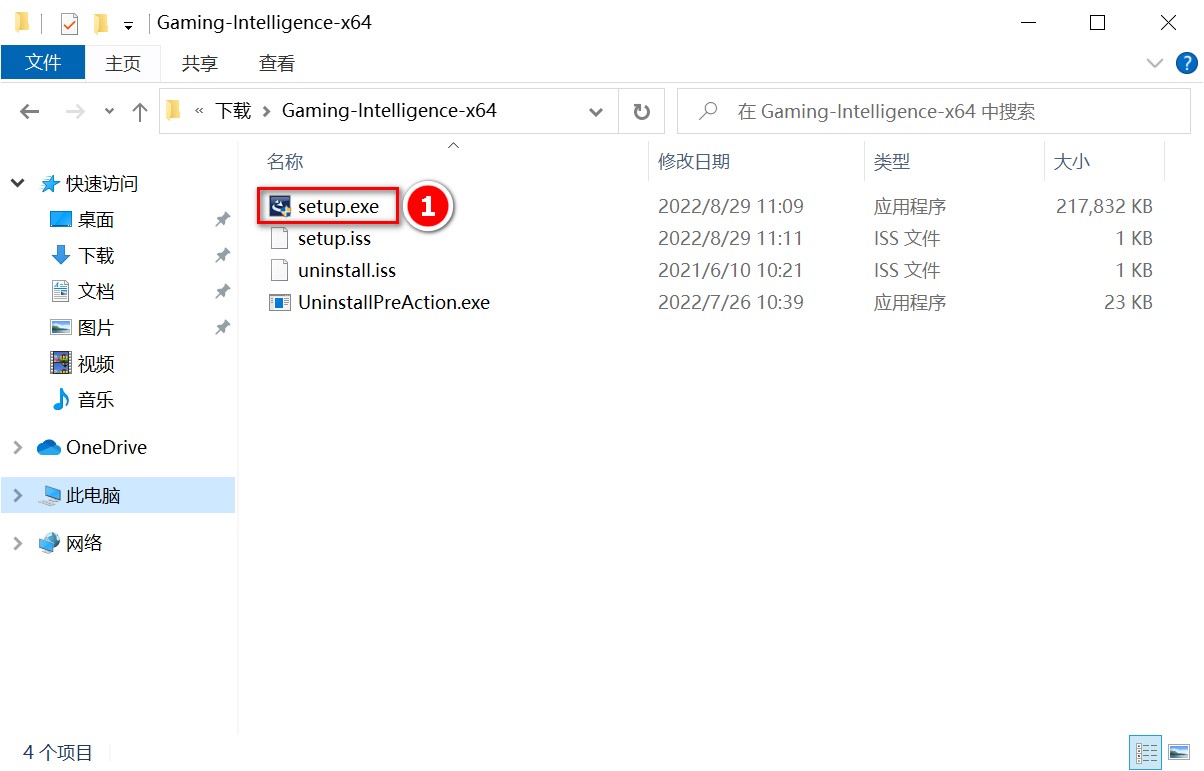Expand the ribbon with chevron arrow

click(x=1154, y=64)
